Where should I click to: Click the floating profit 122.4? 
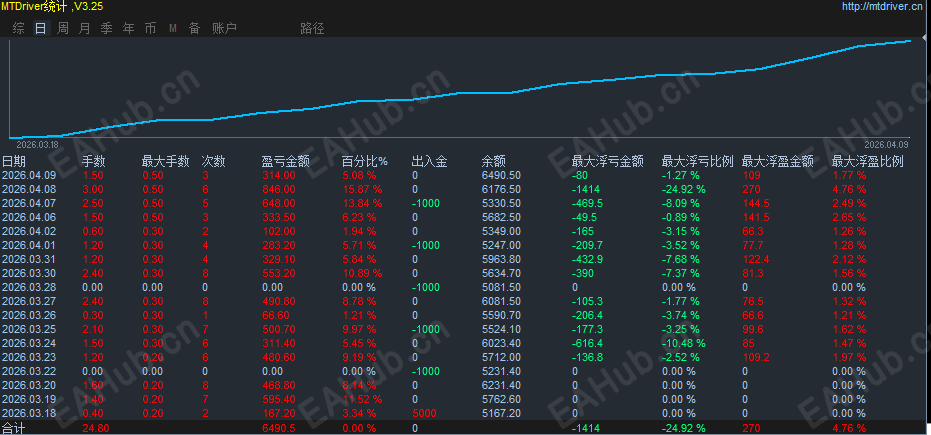(x=755, y=259)
